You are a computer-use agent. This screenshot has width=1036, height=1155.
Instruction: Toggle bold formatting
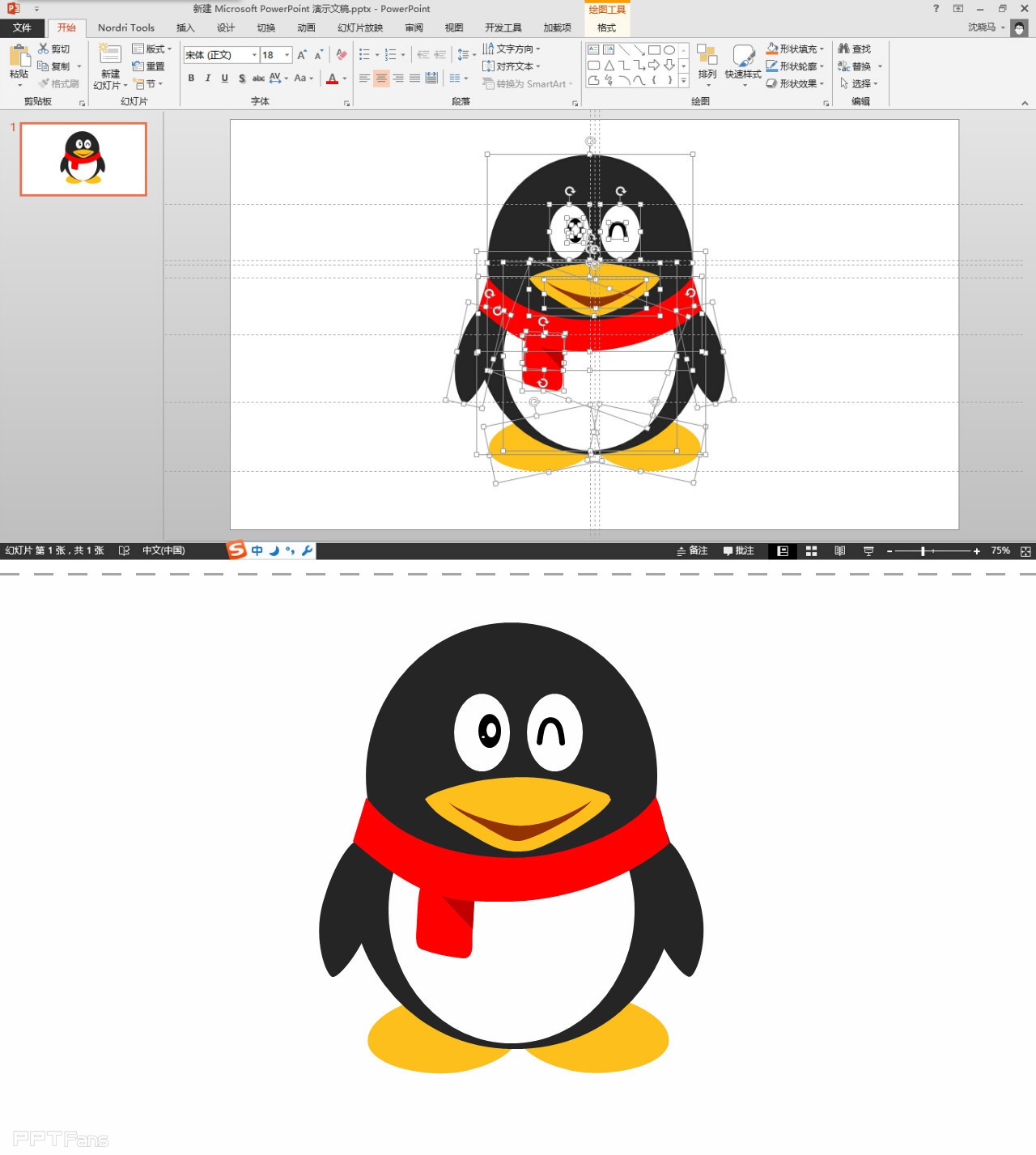[191, 79]
